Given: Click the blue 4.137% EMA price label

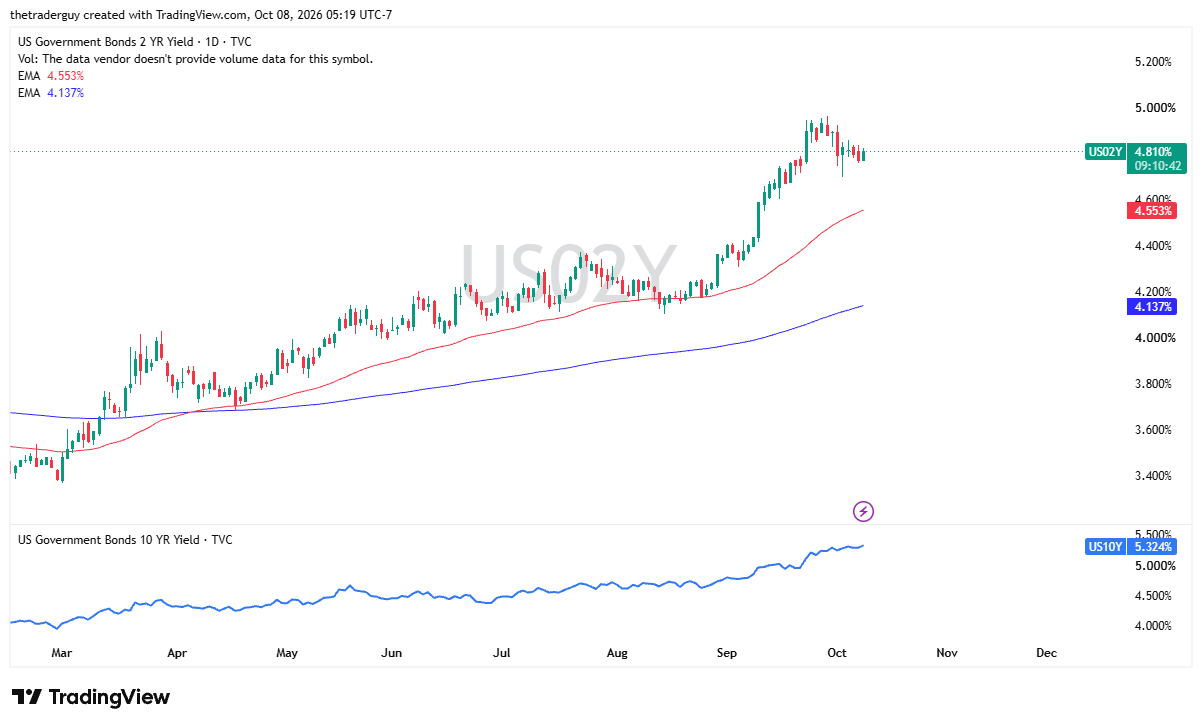Looking at the screenshot, I should 1152,306.
